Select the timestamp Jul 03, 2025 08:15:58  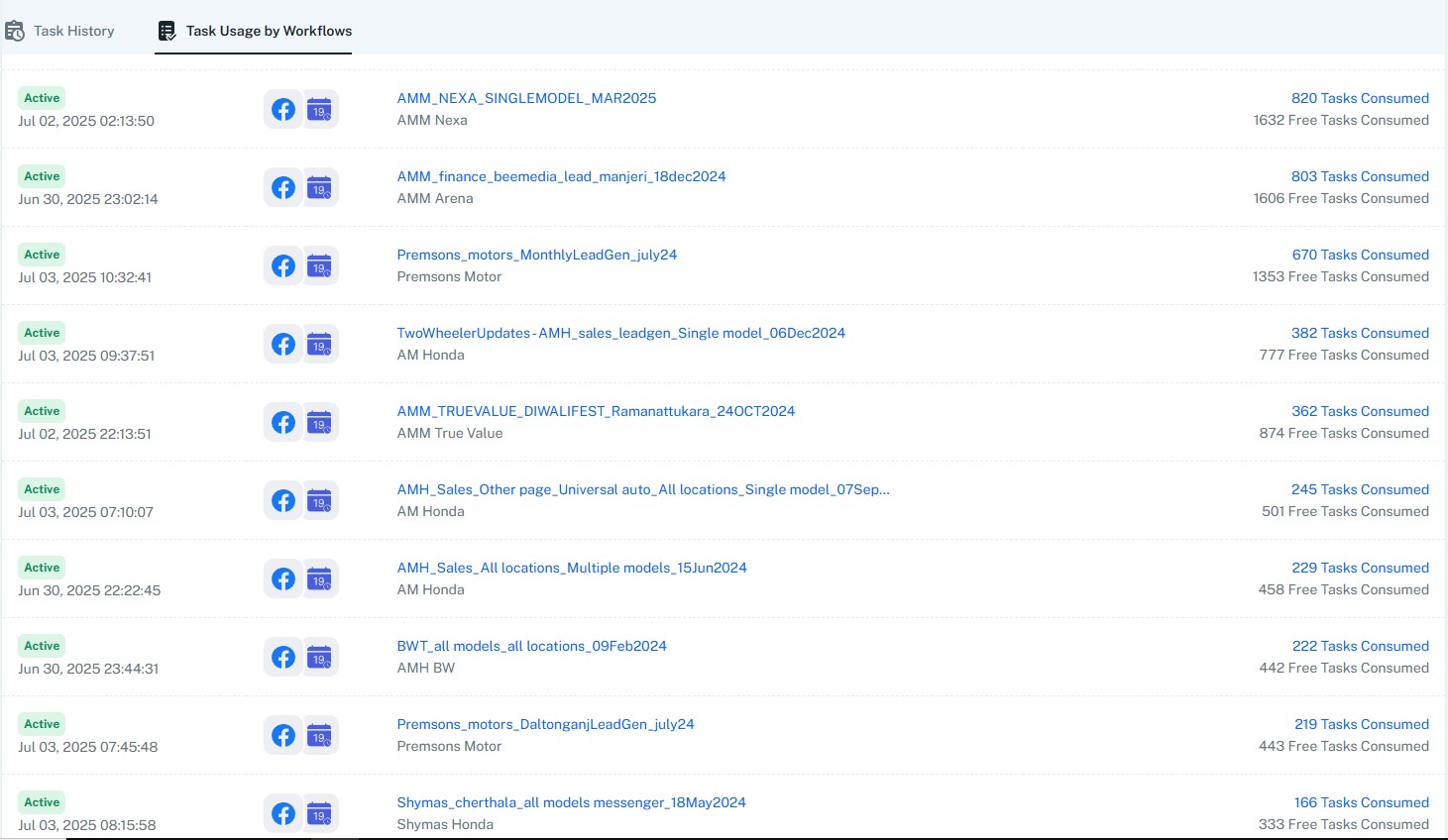[87, 825]
